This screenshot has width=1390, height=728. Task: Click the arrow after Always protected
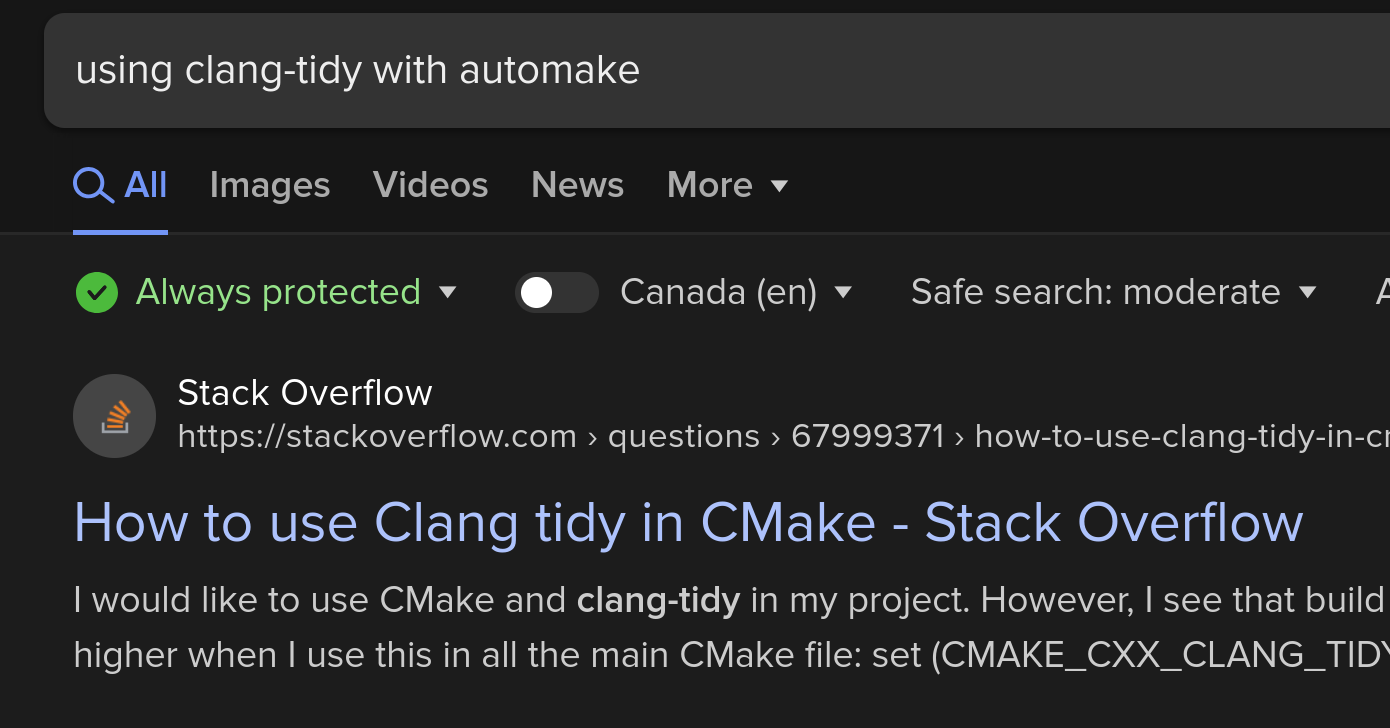tap(448, 292)
